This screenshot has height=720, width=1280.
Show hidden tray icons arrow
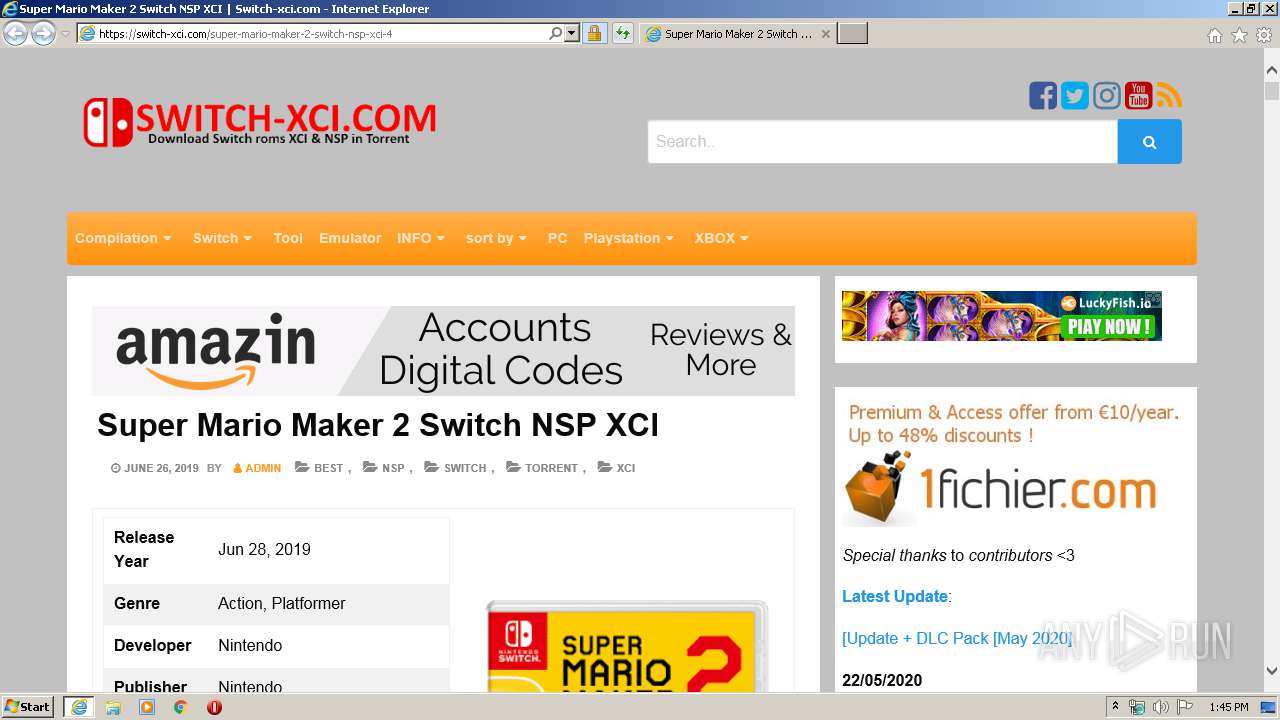coord(1115,707)
